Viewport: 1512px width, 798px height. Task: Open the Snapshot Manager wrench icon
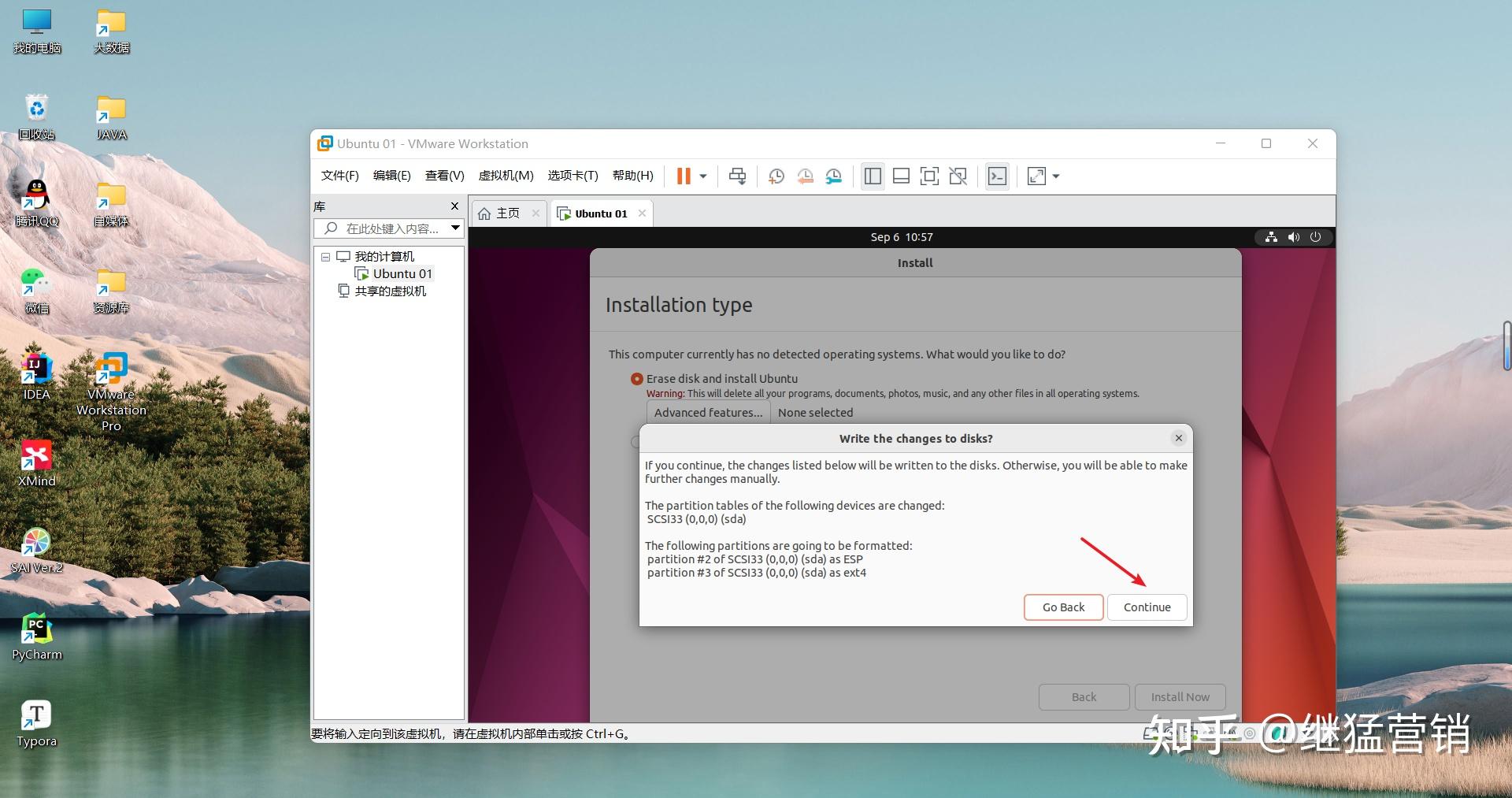833,176
